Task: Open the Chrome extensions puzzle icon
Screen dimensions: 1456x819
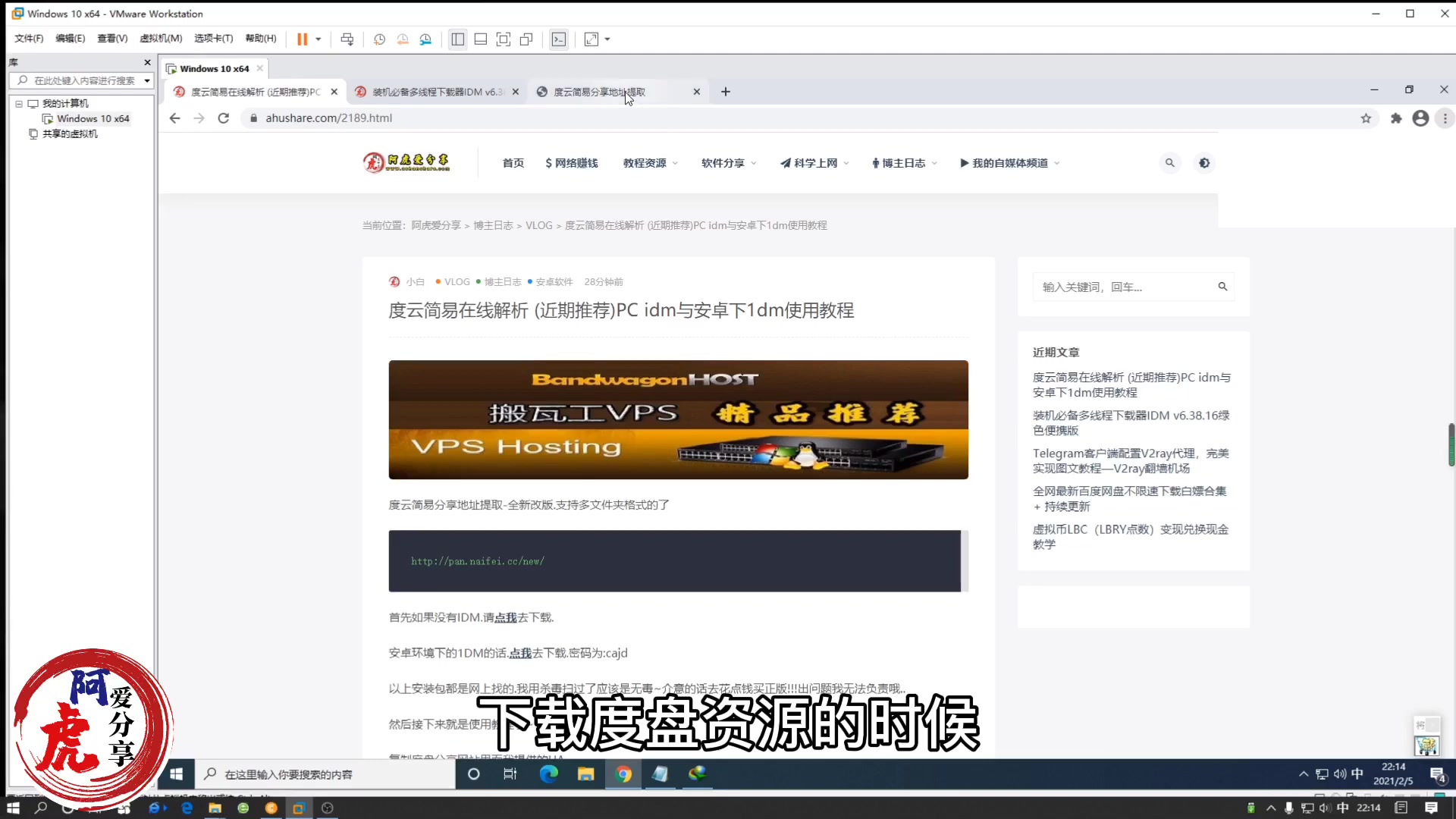Action: coord(1396,118)
